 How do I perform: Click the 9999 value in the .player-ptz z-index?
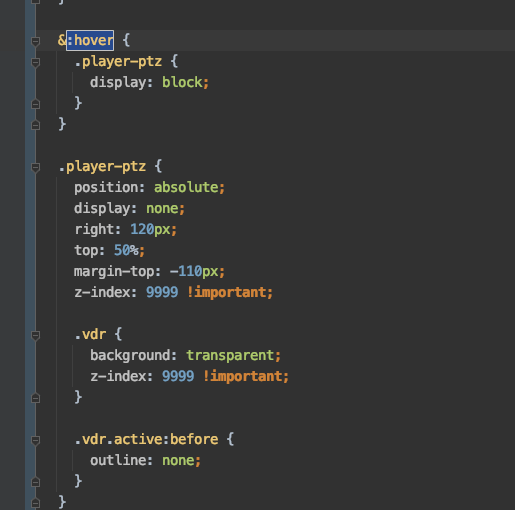pyautogui.click(x=162, y=292)
